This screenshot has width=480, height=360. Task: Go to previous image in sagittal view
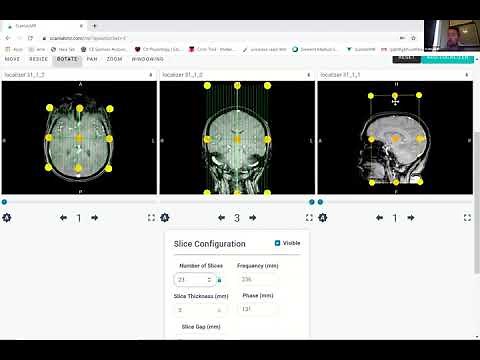[379, 218]
